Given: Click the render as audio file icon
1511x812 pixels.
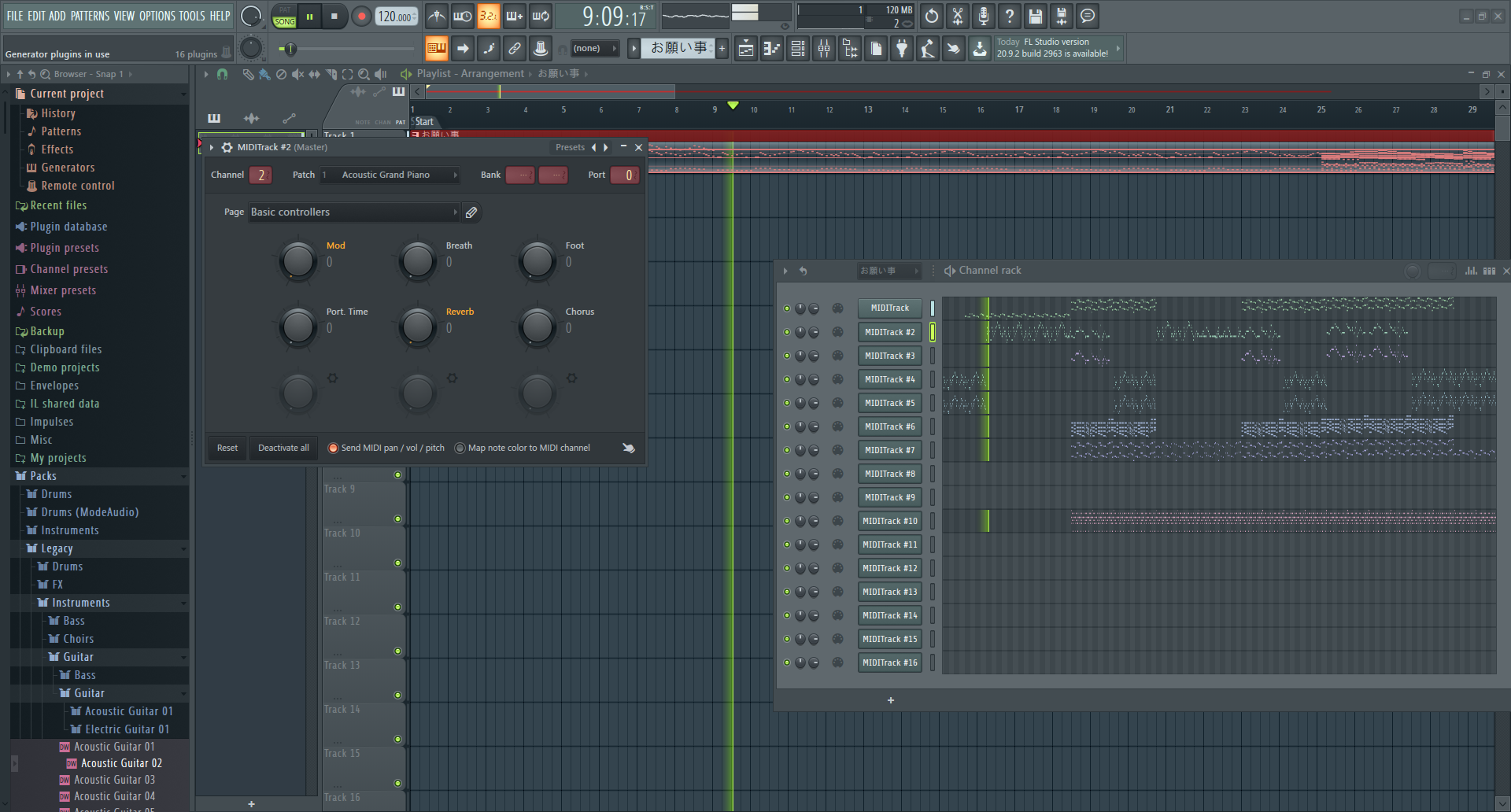Looking at the screenshot, I should pyautogui.click(x=1062, y=16).
